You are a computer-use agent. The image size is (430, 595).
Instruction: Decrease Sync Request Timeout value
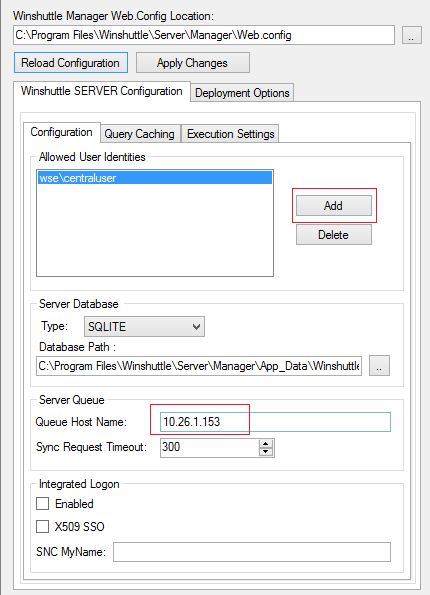pos(266,452)
